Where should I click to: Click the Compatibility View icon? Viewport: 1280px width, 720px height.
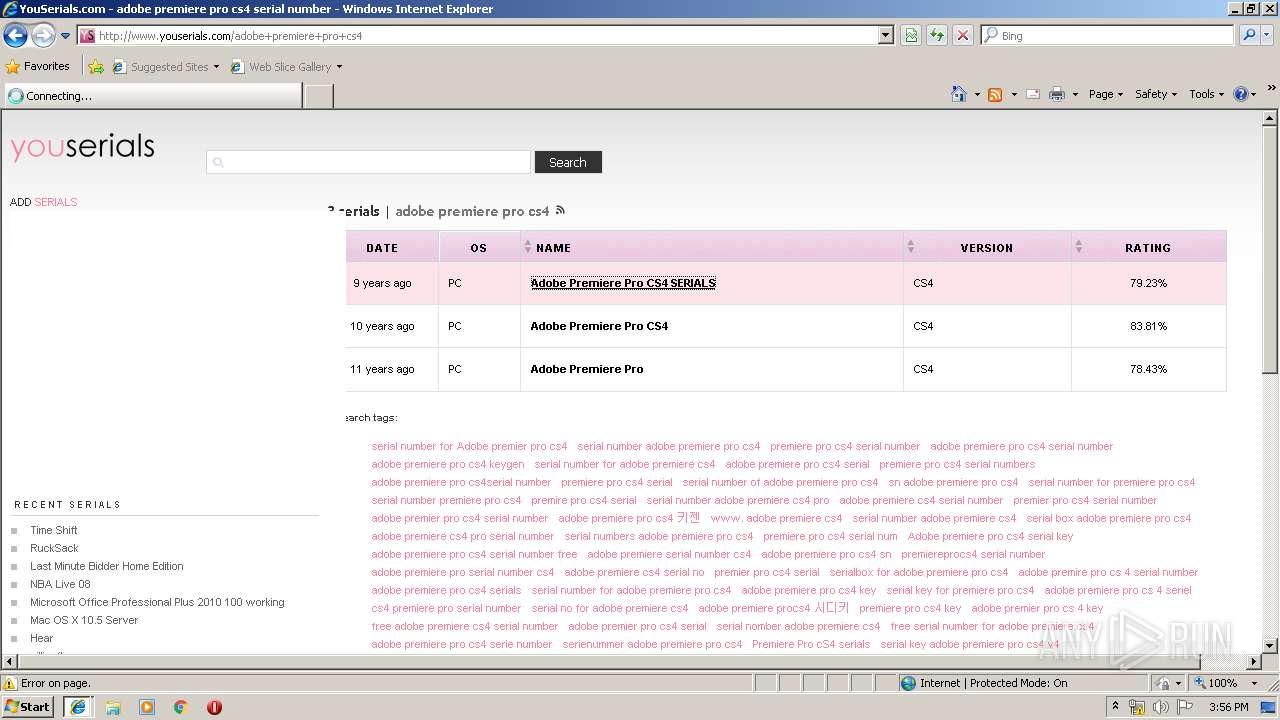point(911,36)
